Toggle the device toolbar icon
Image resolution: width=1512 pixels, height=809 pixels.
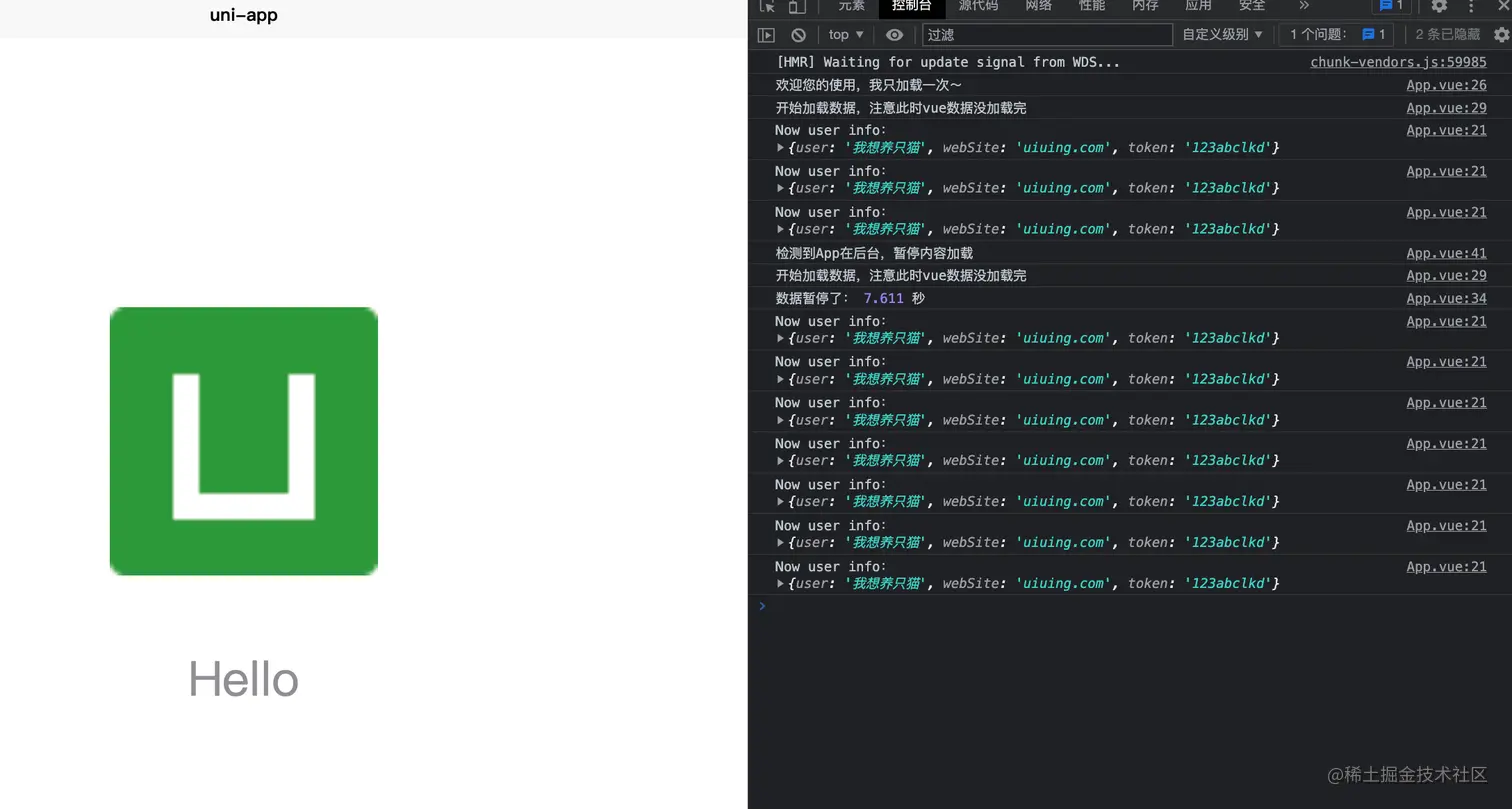[x=796, y=6]
